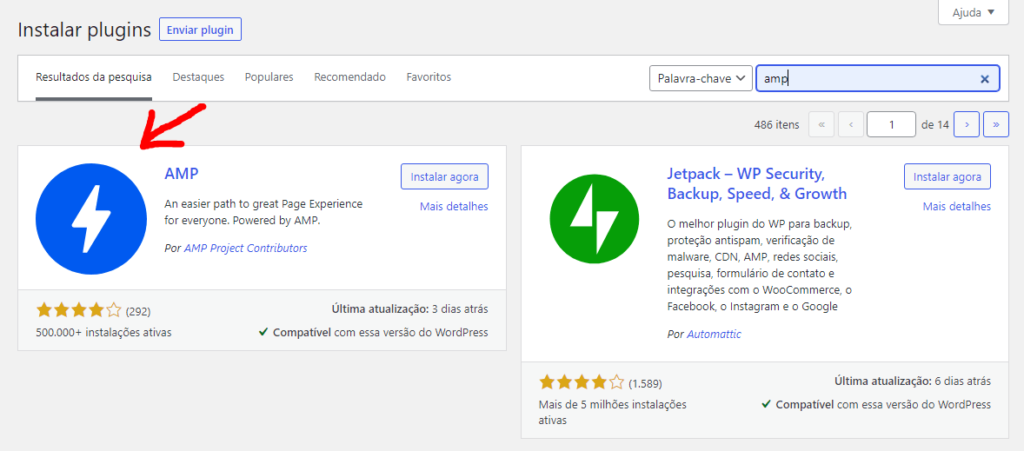Click the current page number field
1024x451 pixels.
point(891,125)
